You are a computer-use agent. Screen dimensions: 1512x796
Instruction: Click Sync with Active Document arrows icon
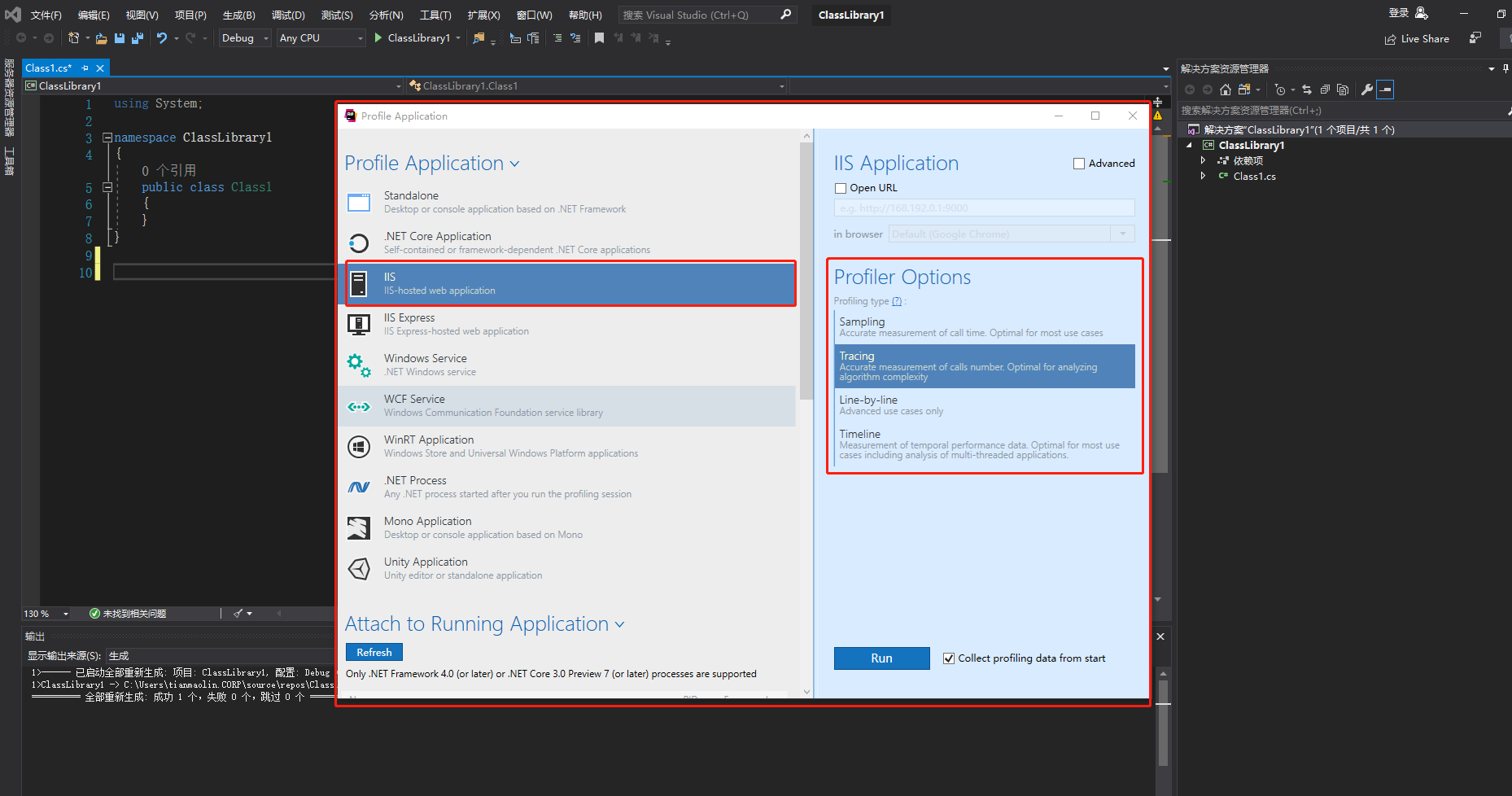point(1307,90)
